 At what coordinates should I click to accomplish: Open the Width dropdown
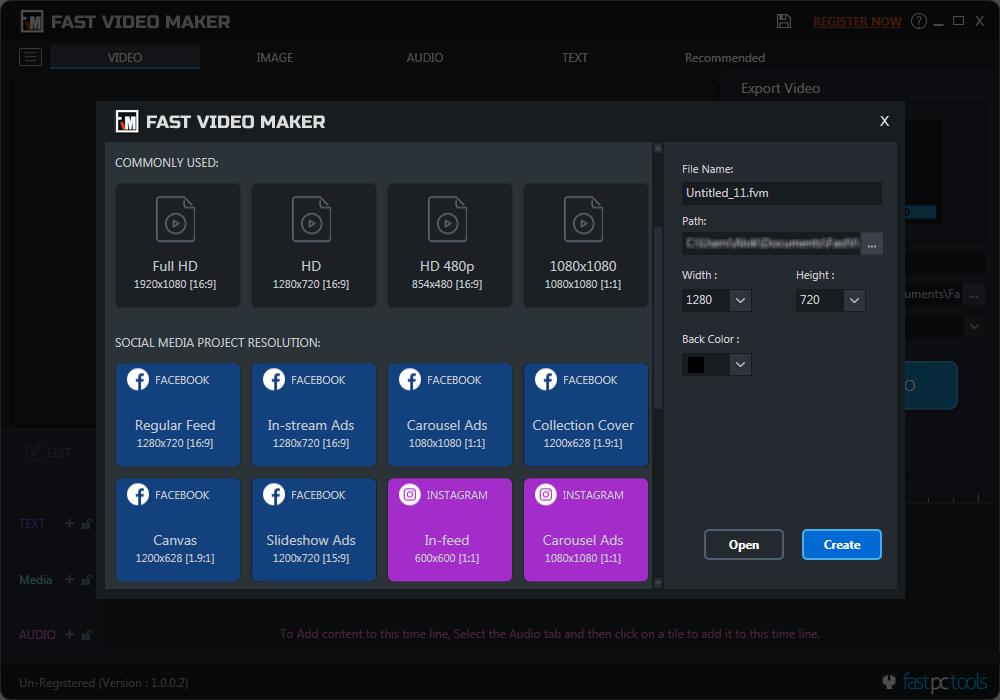coord(740,300)
